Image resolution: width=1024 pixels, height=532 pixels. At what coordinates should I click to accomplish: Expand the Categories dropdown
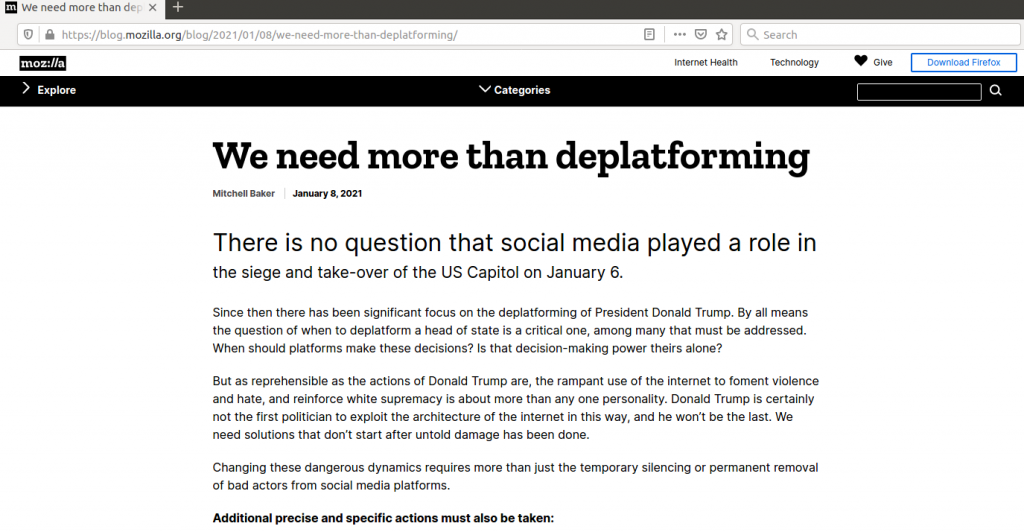point(515,90)
